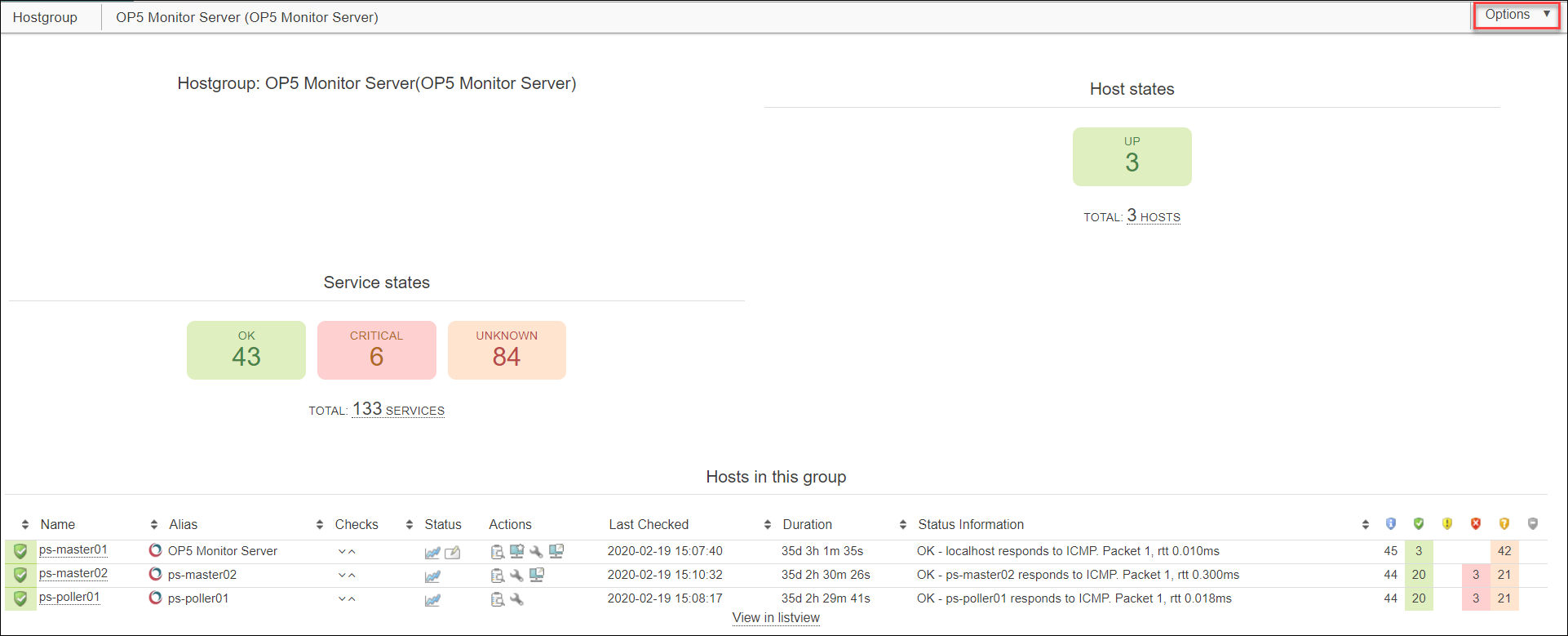Click the ps-poller01 responds to ICMP status text
Screen dimensions: 1568x636
[1074, 599]
